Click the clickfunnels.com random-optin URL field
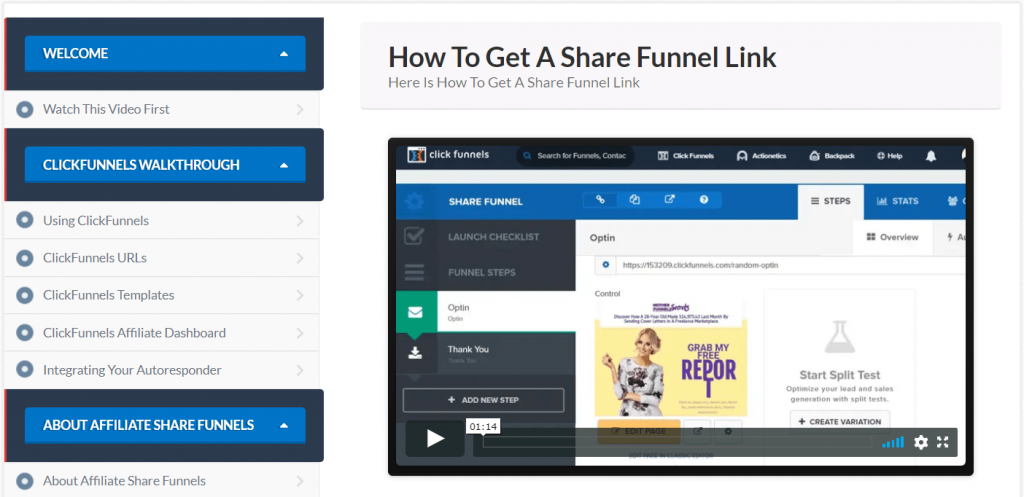The height and width of the screenshot is (497, 1024). point(790,265)
